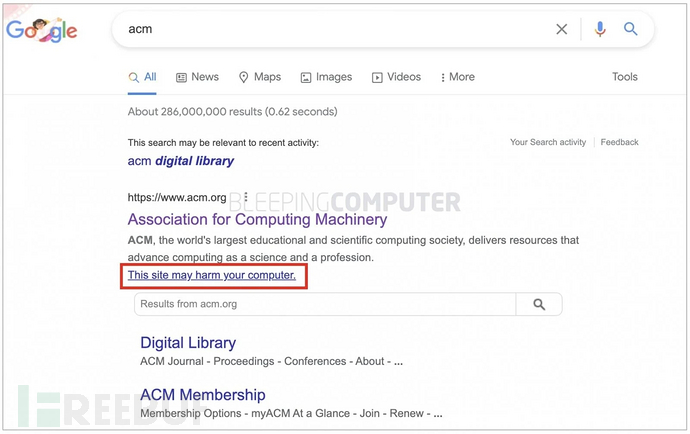Switch to the Images tab

click(x=326, y=77)
